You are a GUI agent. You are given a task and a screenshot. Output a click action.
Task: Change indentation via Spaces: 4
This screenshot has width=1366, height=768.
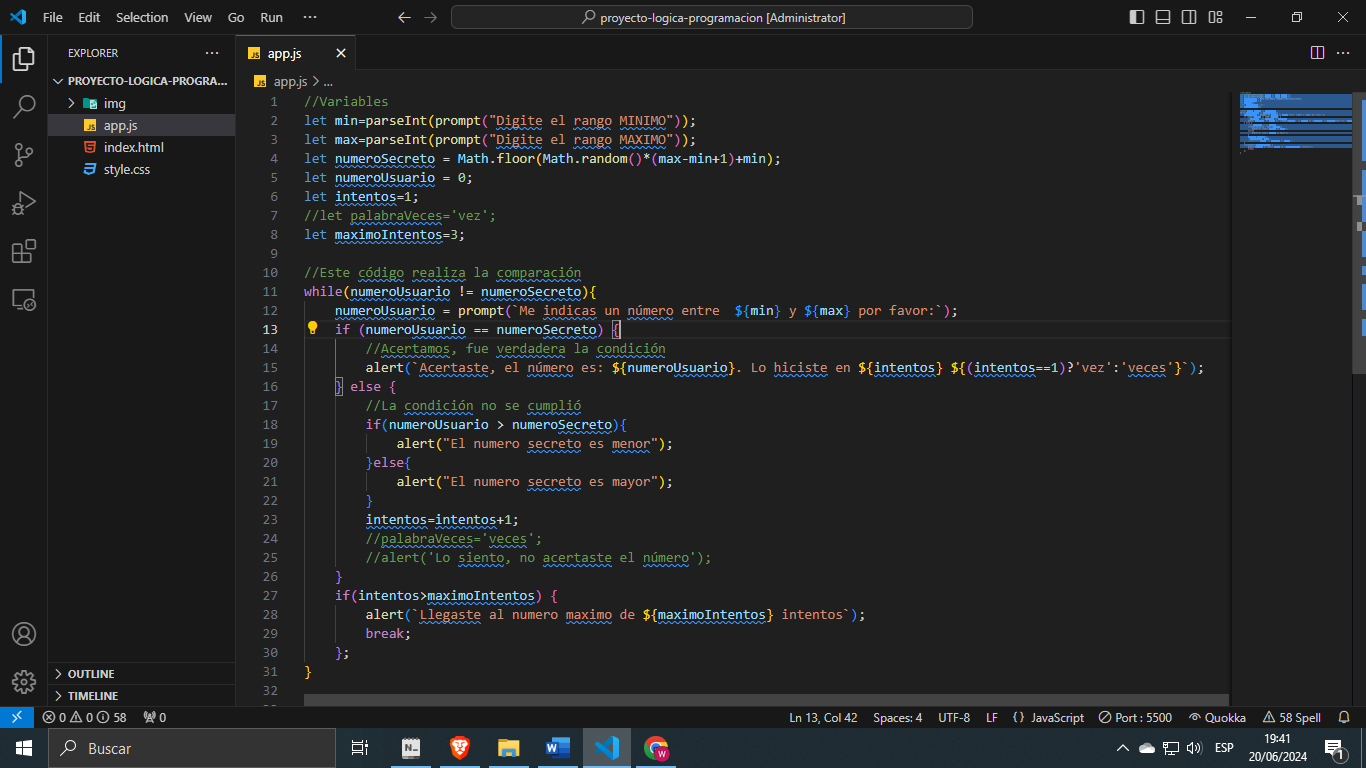pyautogui.click(x=897, y=717)
